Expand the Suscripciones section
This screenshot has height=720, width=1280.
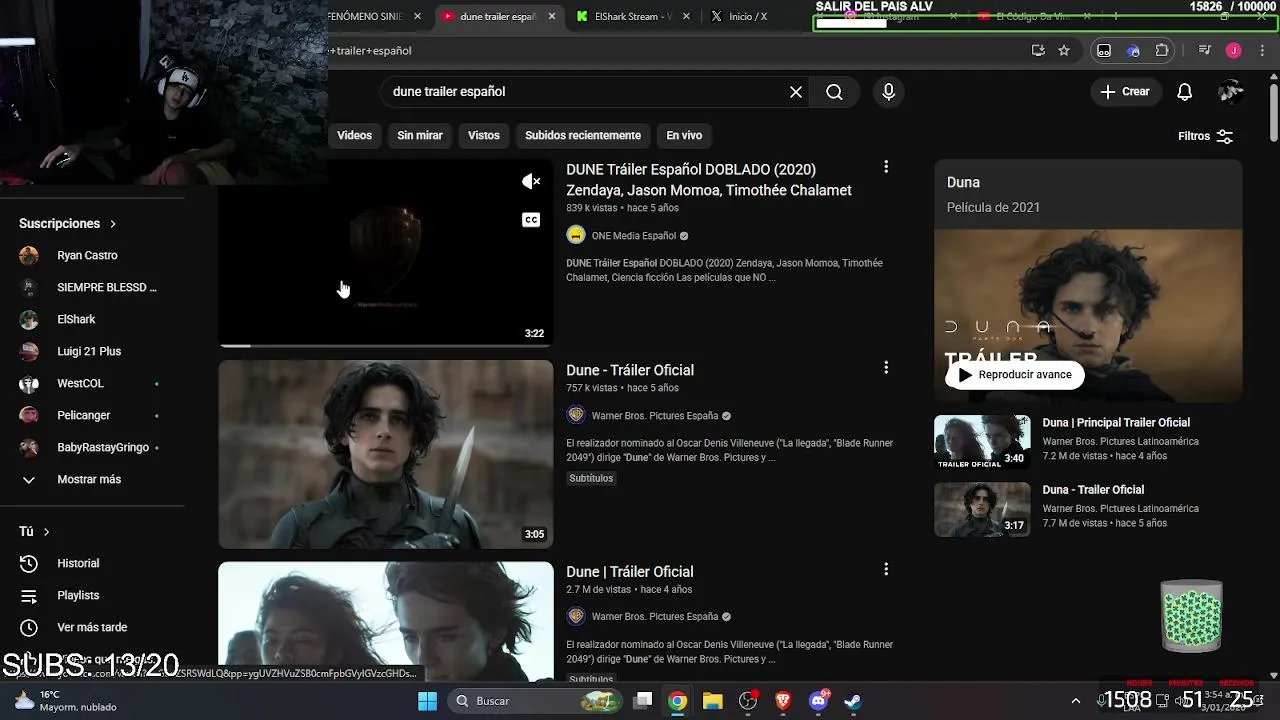(x=68, y=224)
